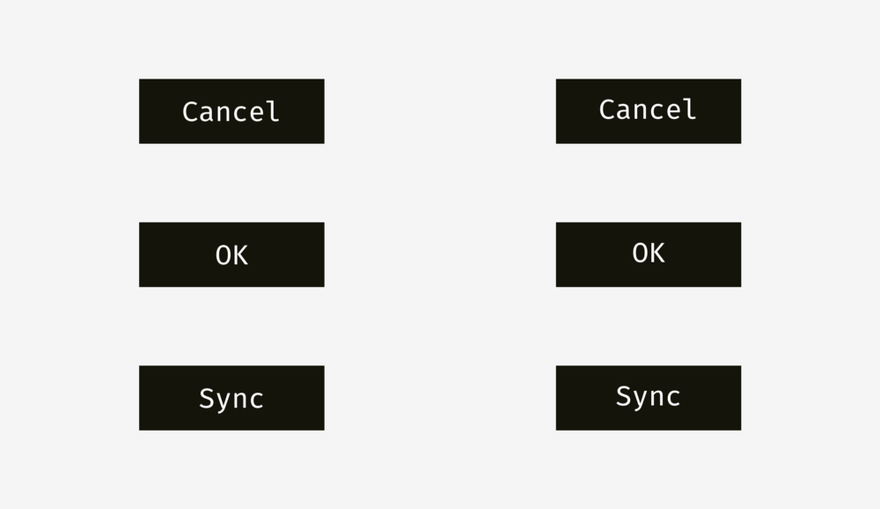Hit the dark Sync button with text shifted upward

(x=648, y=398)
